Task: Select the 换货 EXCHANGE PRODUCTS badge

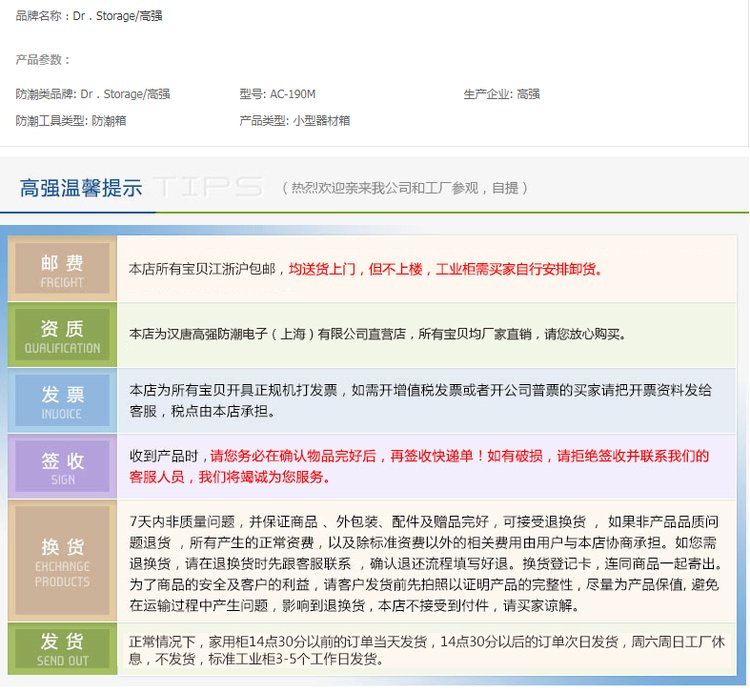Action: [62, 561]
